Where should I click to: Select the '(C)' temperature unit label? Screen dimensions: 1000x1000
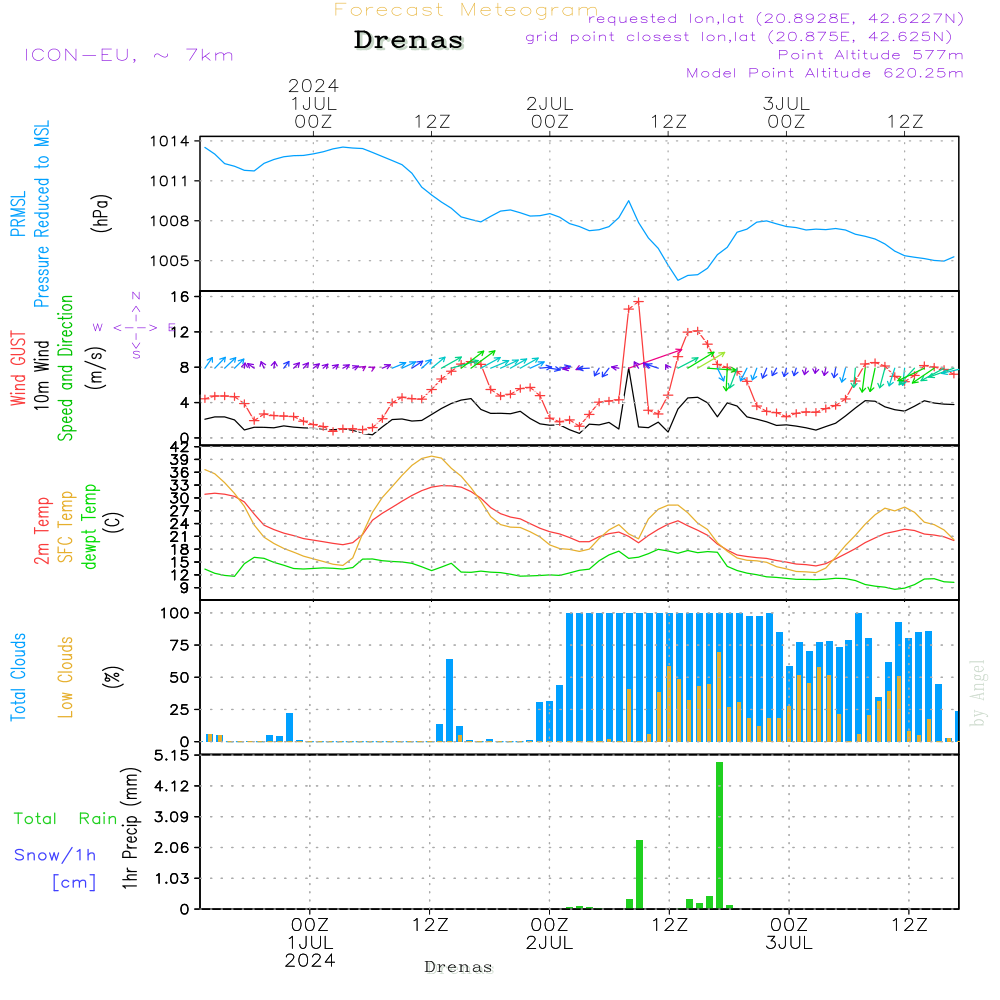[114, 522]
